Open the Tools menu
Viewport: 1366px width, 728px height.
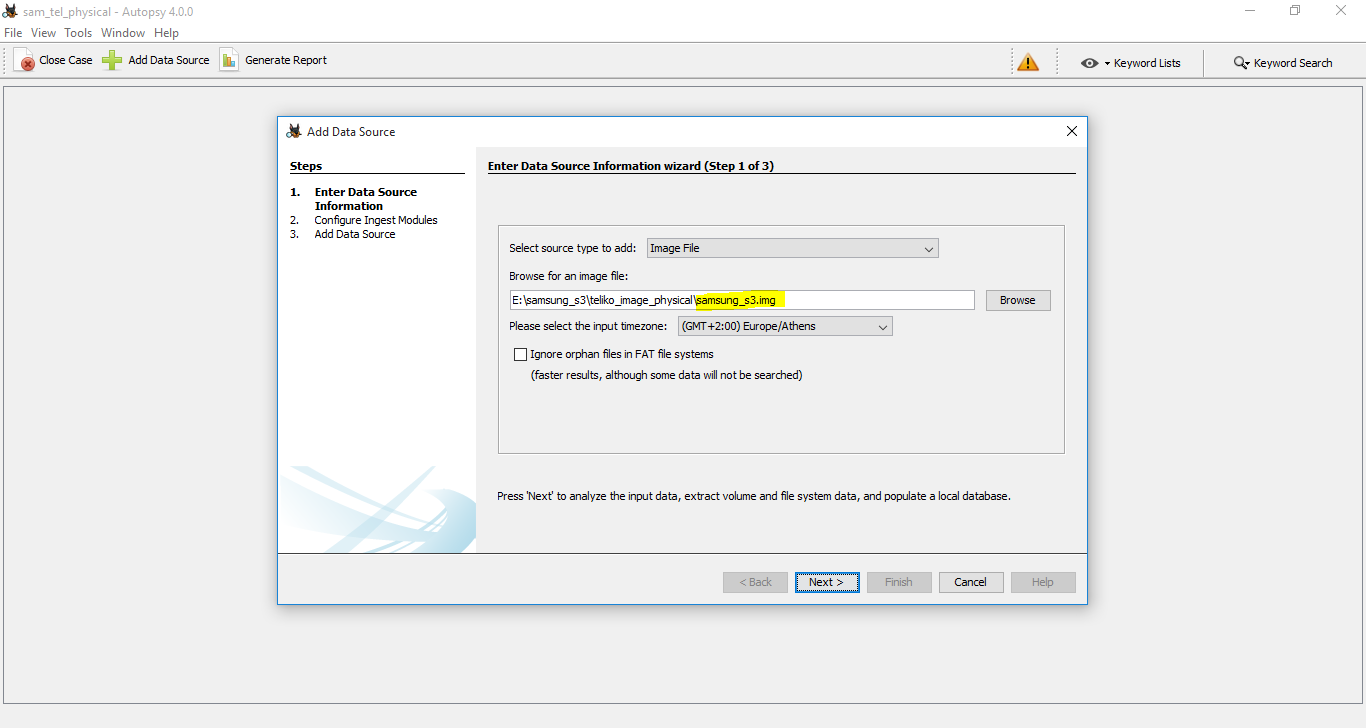[78, 33]
